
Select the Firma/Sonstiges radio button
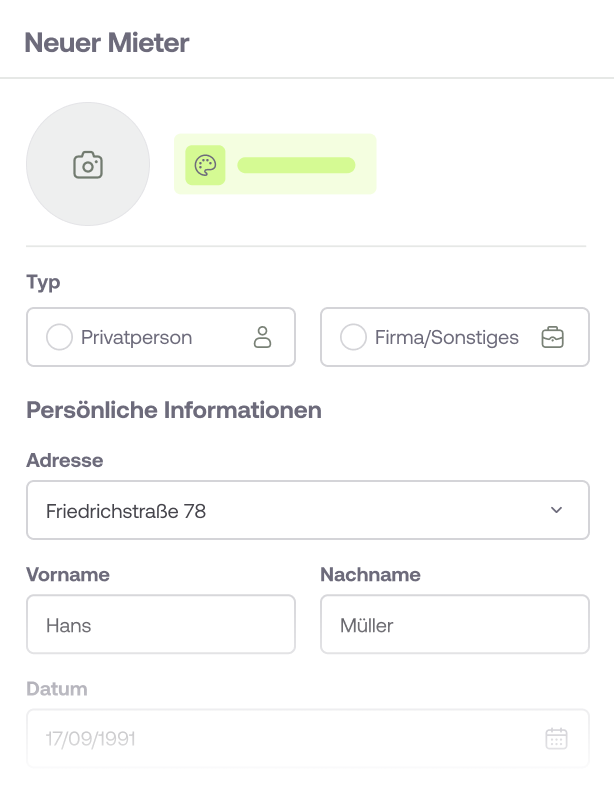pos(353,337)
